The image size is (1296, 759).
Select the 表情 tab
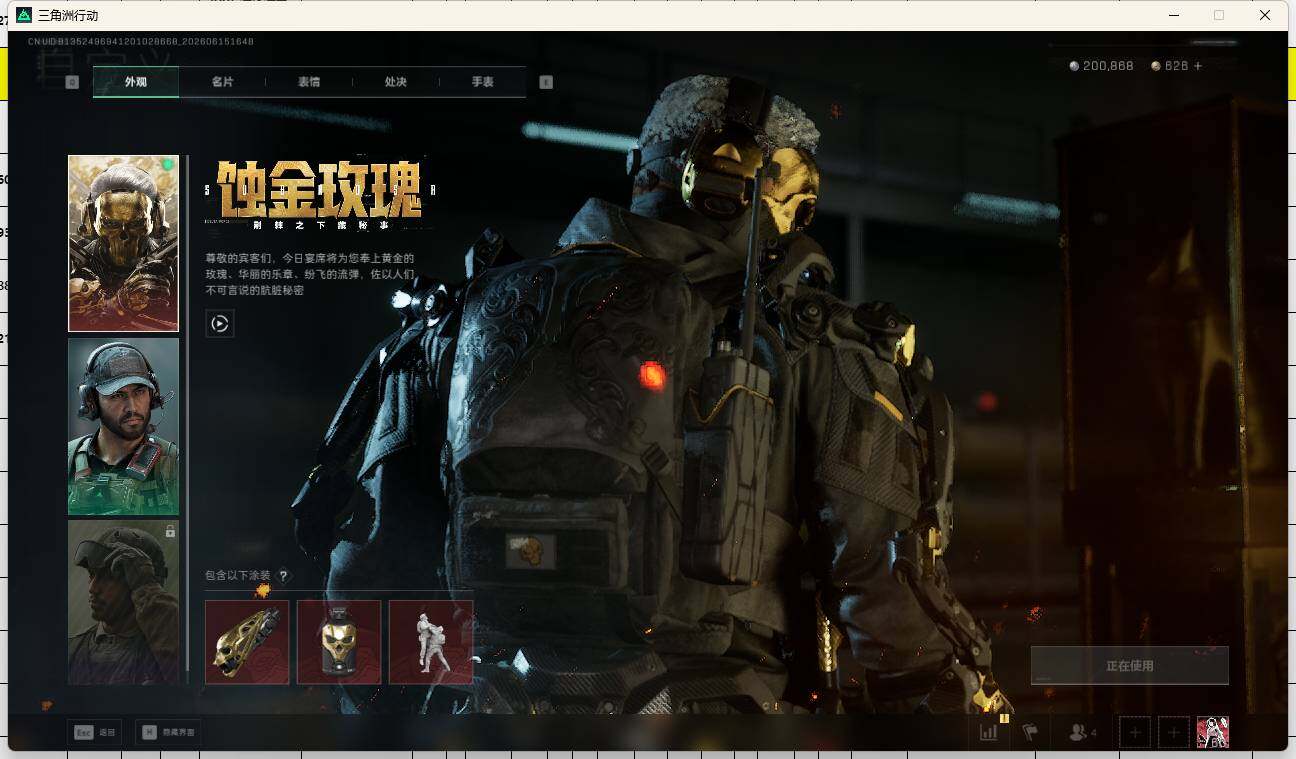(x=309, y=82)
